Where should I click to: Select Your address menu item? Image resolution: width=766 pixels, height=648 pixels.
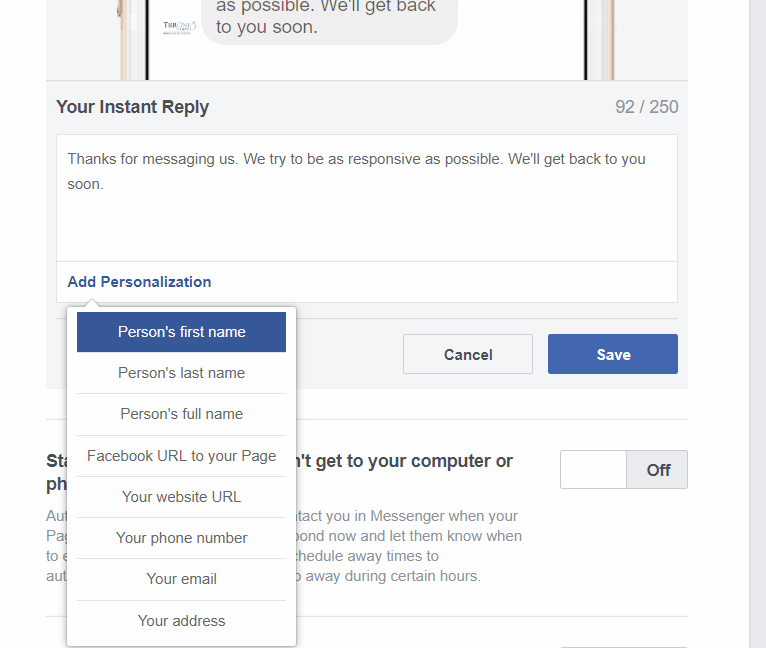coord(181,621)
